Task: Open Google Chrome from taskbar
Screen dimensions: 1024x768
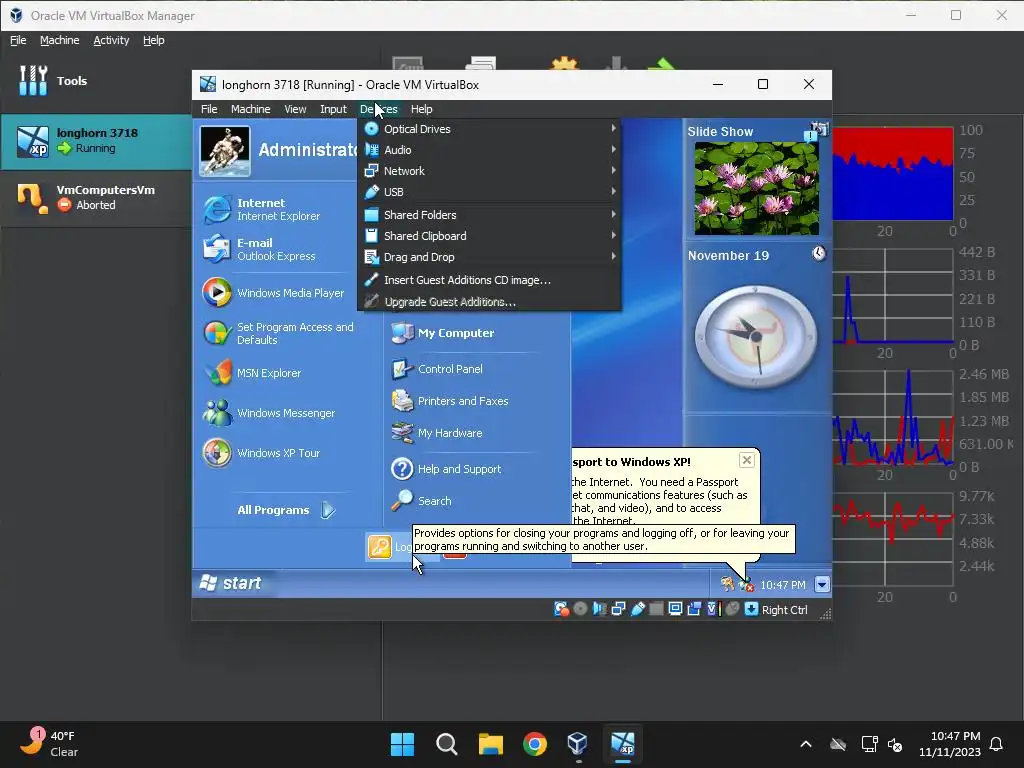Action: (535, 744)
